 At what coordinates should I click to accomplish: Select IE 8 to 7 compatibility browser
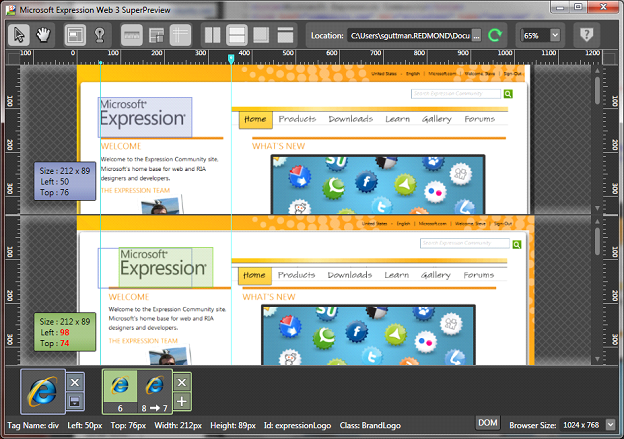[154, 392]
